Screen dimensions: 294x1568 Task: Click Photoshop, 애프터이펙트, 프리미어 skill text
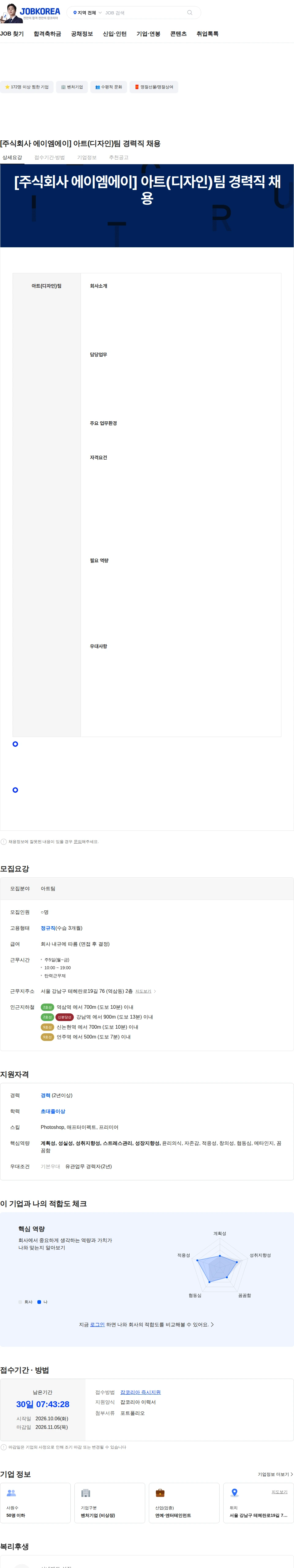[x=80, y=1127]
